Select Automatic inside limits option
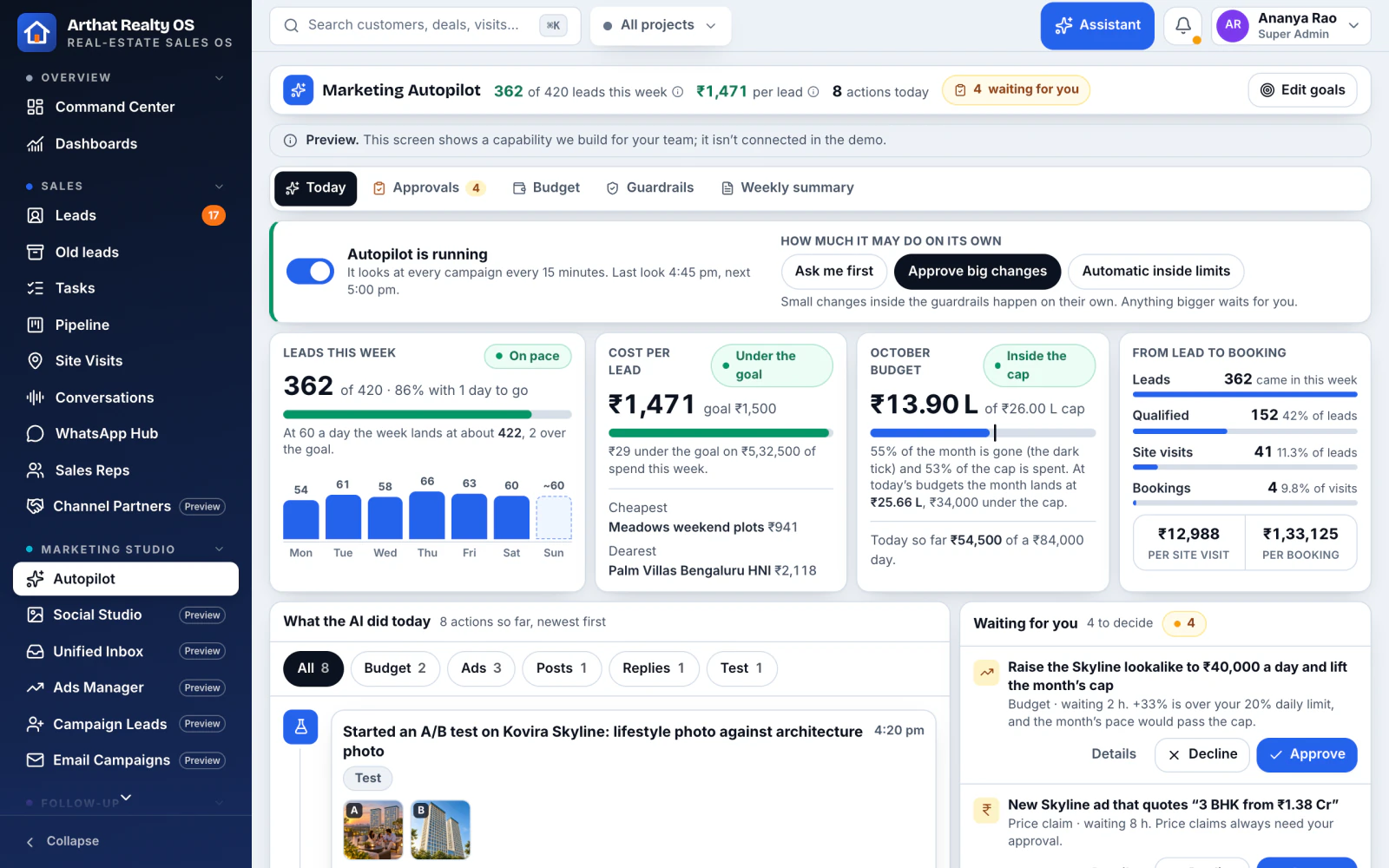Viewport: 1389px width, 868px height. click(1155, 271)
